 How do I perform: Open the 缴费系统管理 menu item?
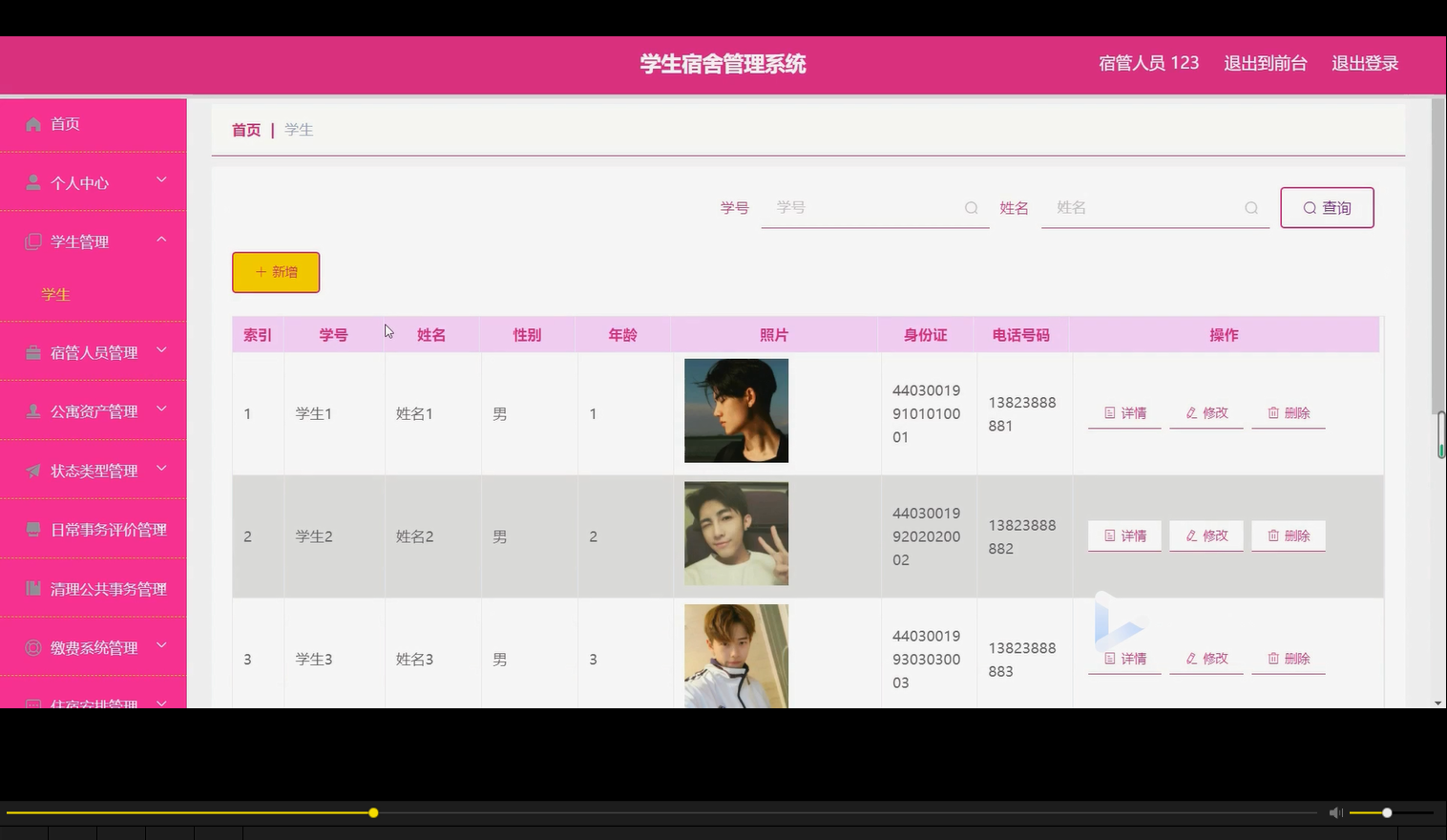pyautogui.click(x=94, y=648)
